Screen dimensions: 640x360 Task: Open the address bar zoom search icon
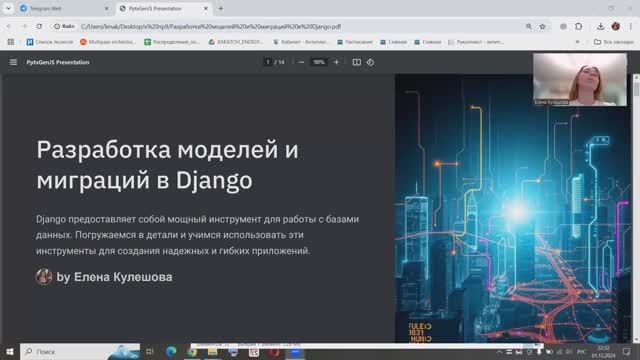pyautogui.click(x=529, y=27)
